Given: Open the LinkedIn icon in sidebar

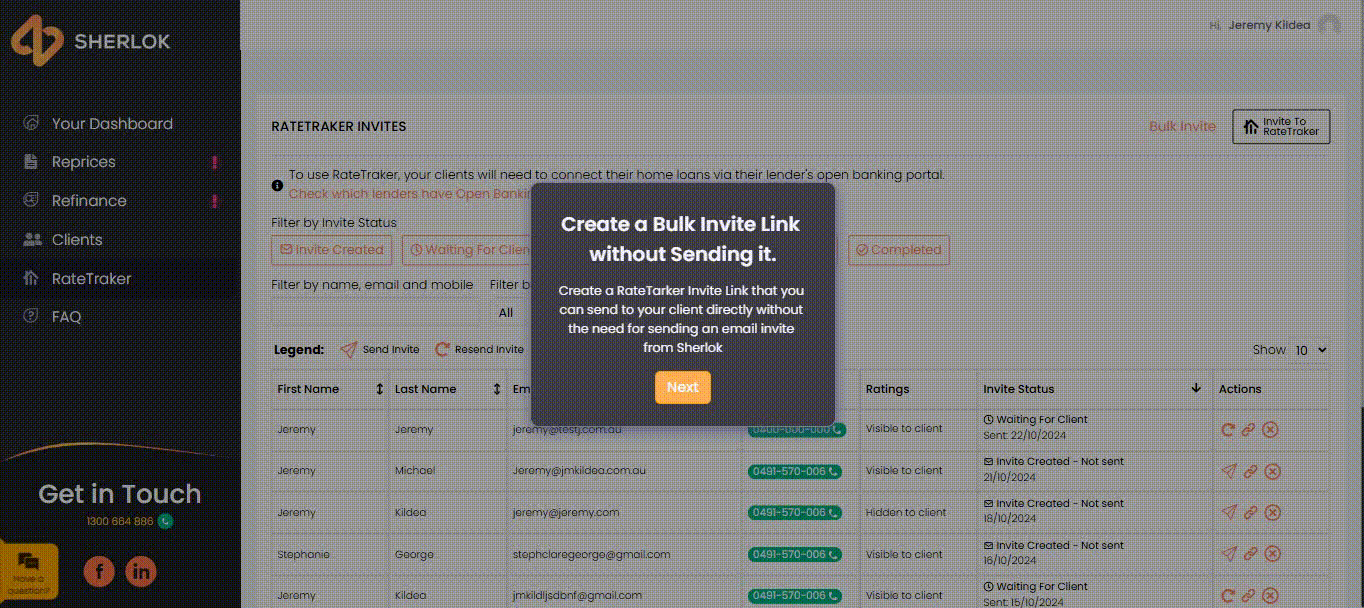Looking at the screenshot, I should click(141, 571).
